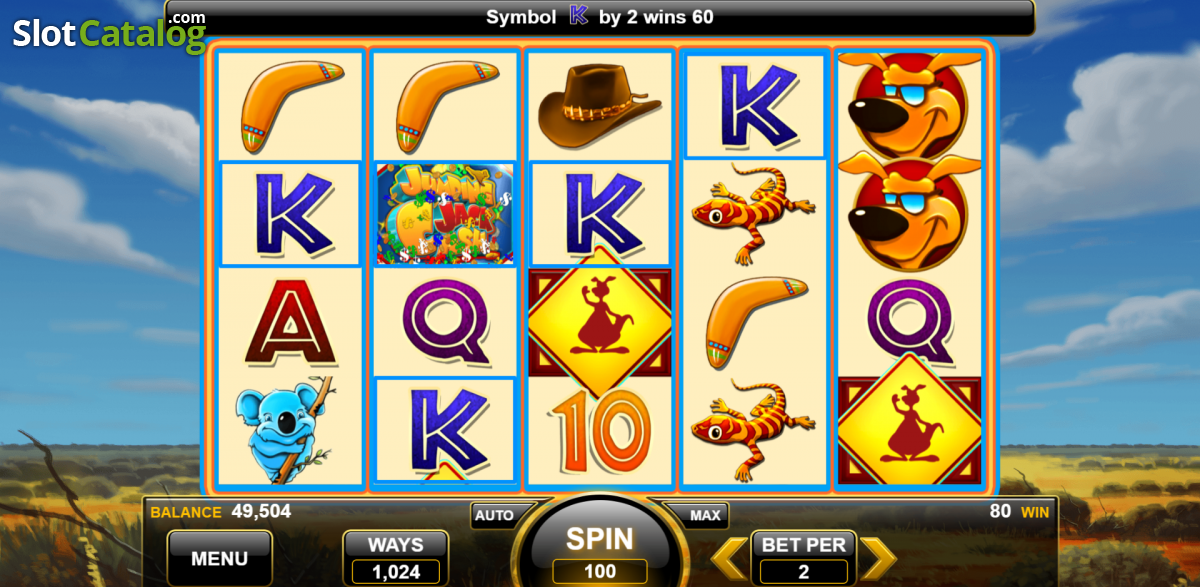This screenshot has width=1200, height=587.
Task: Click the Q symbol on second reel
Action: [446, 322]
